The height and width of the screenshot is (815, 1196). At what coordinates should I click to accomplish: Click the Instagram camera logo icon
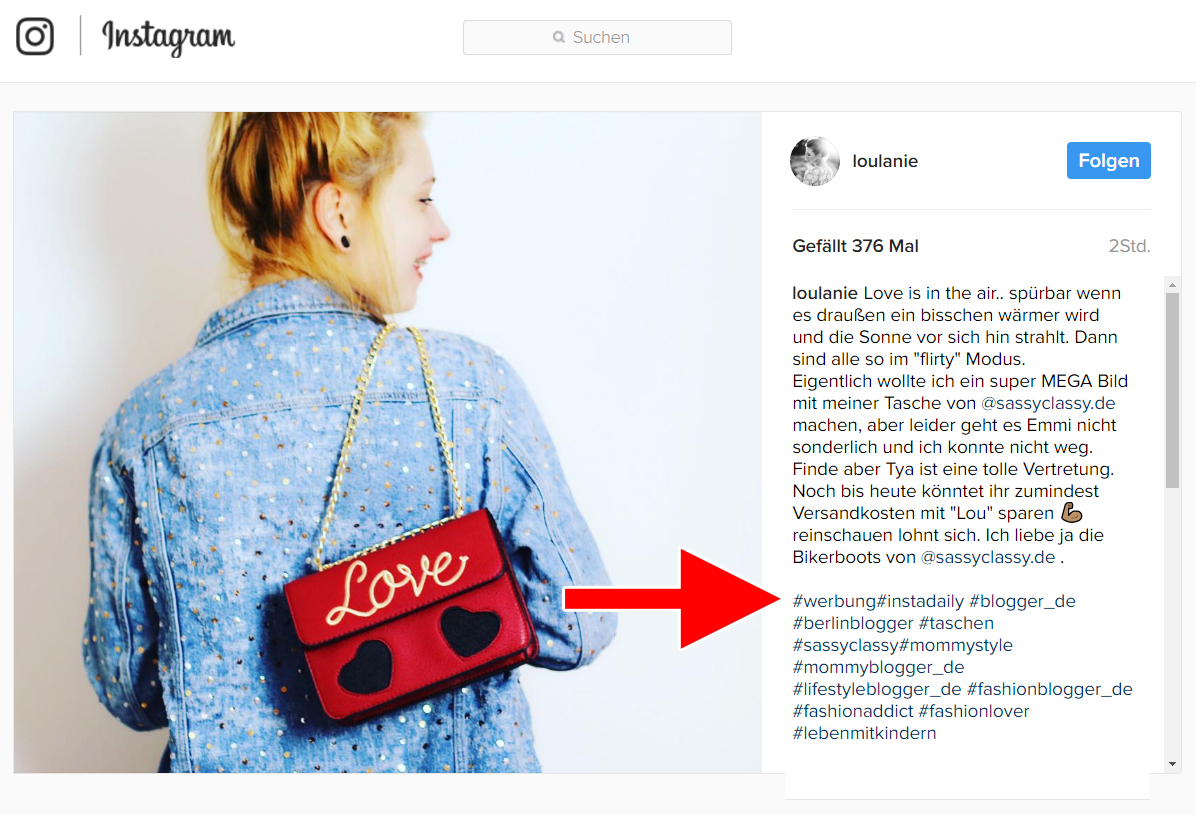(35, 36)
